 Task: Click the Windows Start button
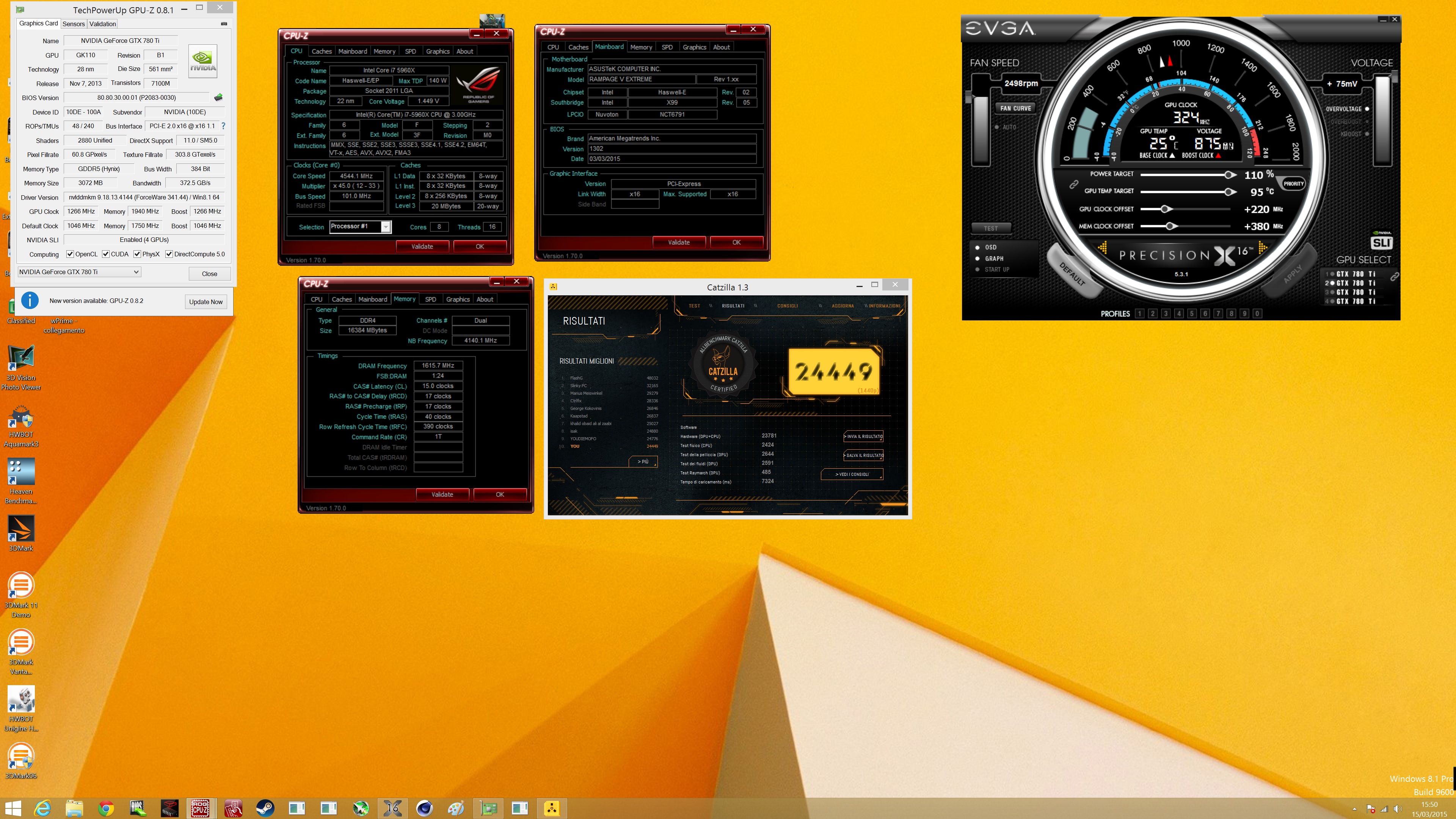tap(13, 808)
